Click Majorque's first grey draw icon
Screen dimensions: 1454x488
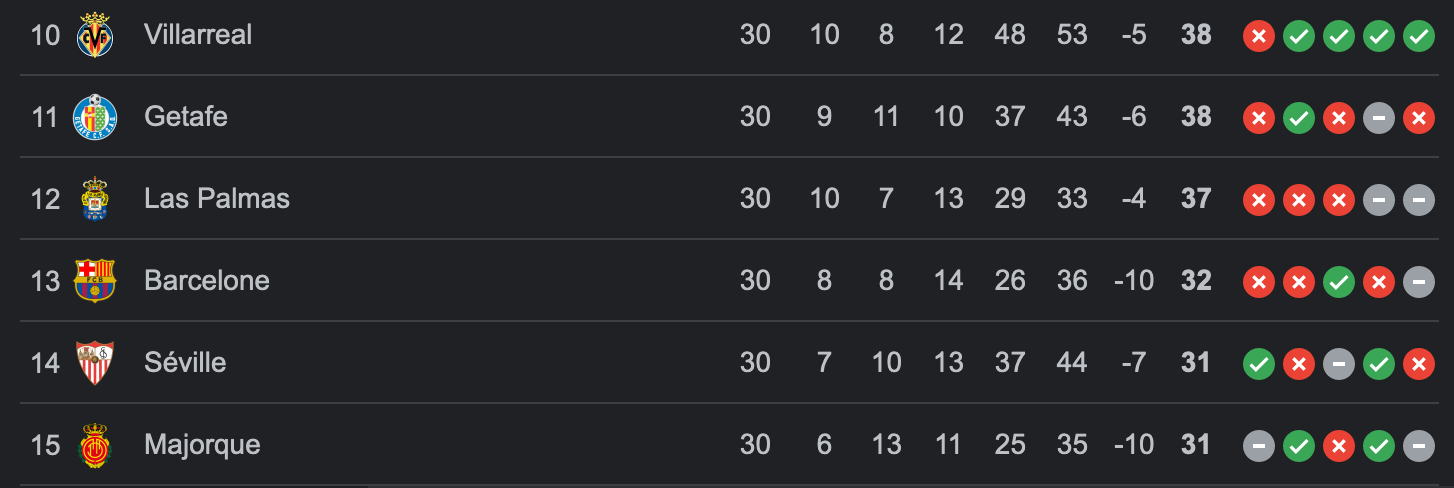click(x=1259, y=446)
